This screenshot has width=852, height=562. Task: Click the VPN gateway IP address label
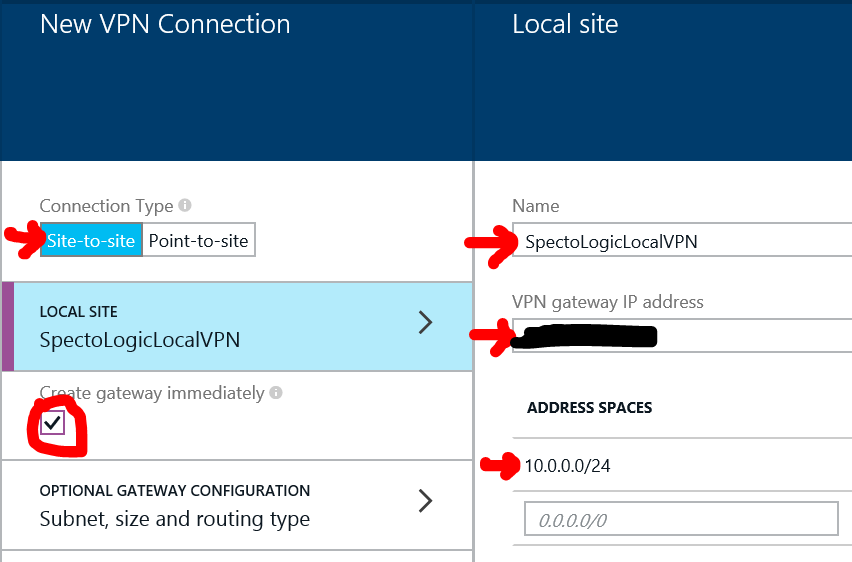607,302
